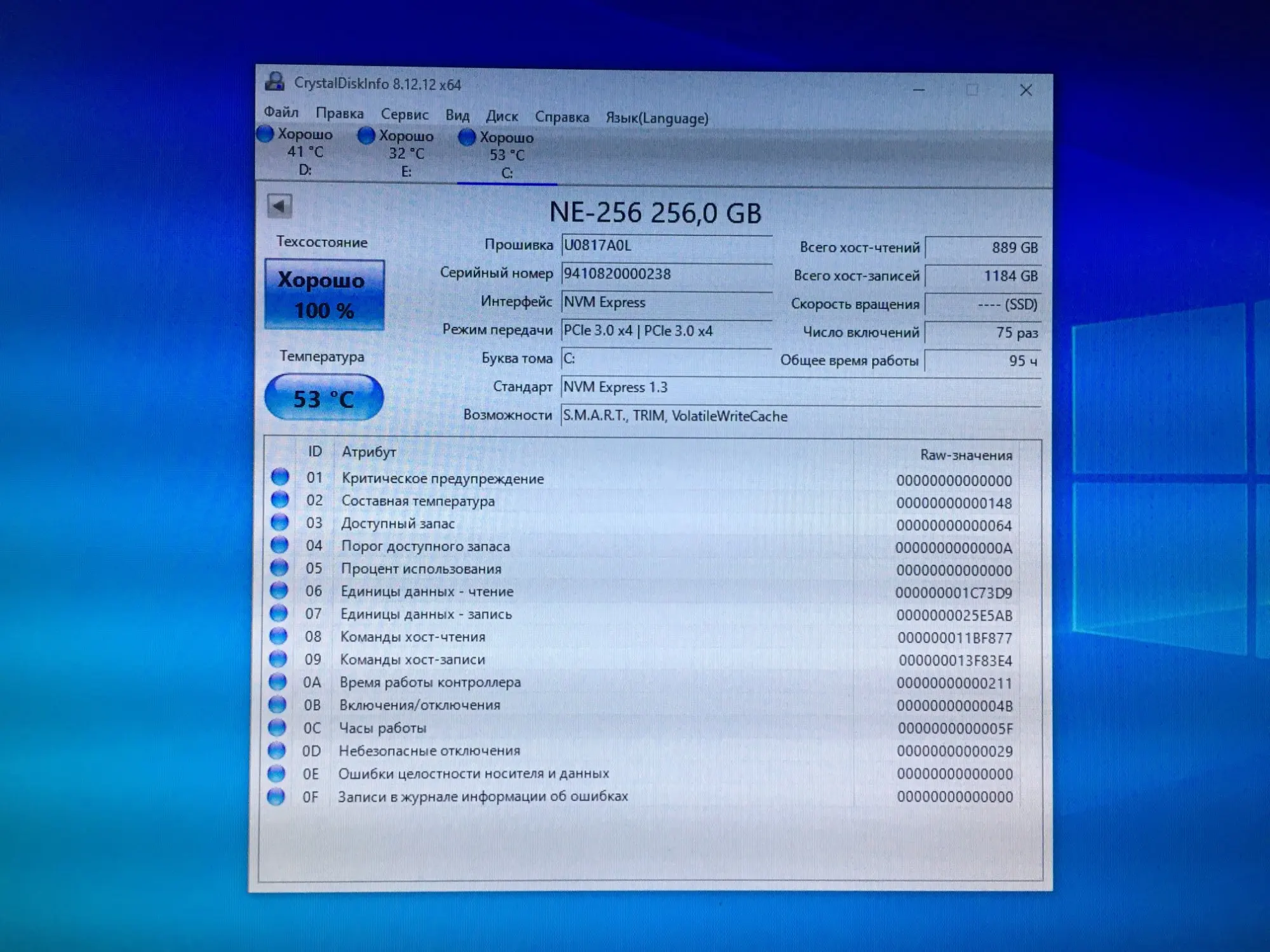The height and width of the screenshot is (952, 1270).
Task: Select the D: drive status icon
Action: click(265, 134)
